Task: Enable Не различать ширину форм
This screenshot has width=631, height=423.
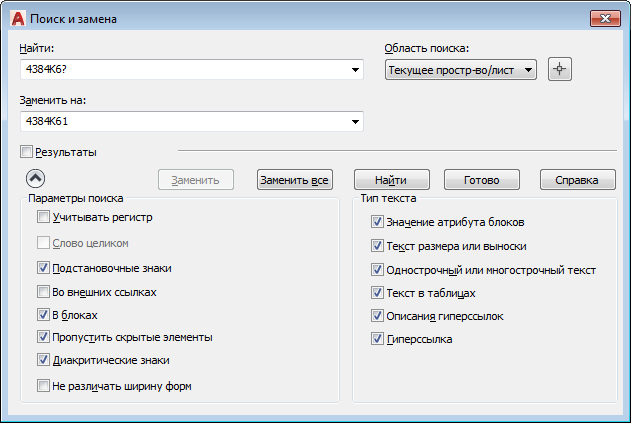Action: click(x=43, y=385)
